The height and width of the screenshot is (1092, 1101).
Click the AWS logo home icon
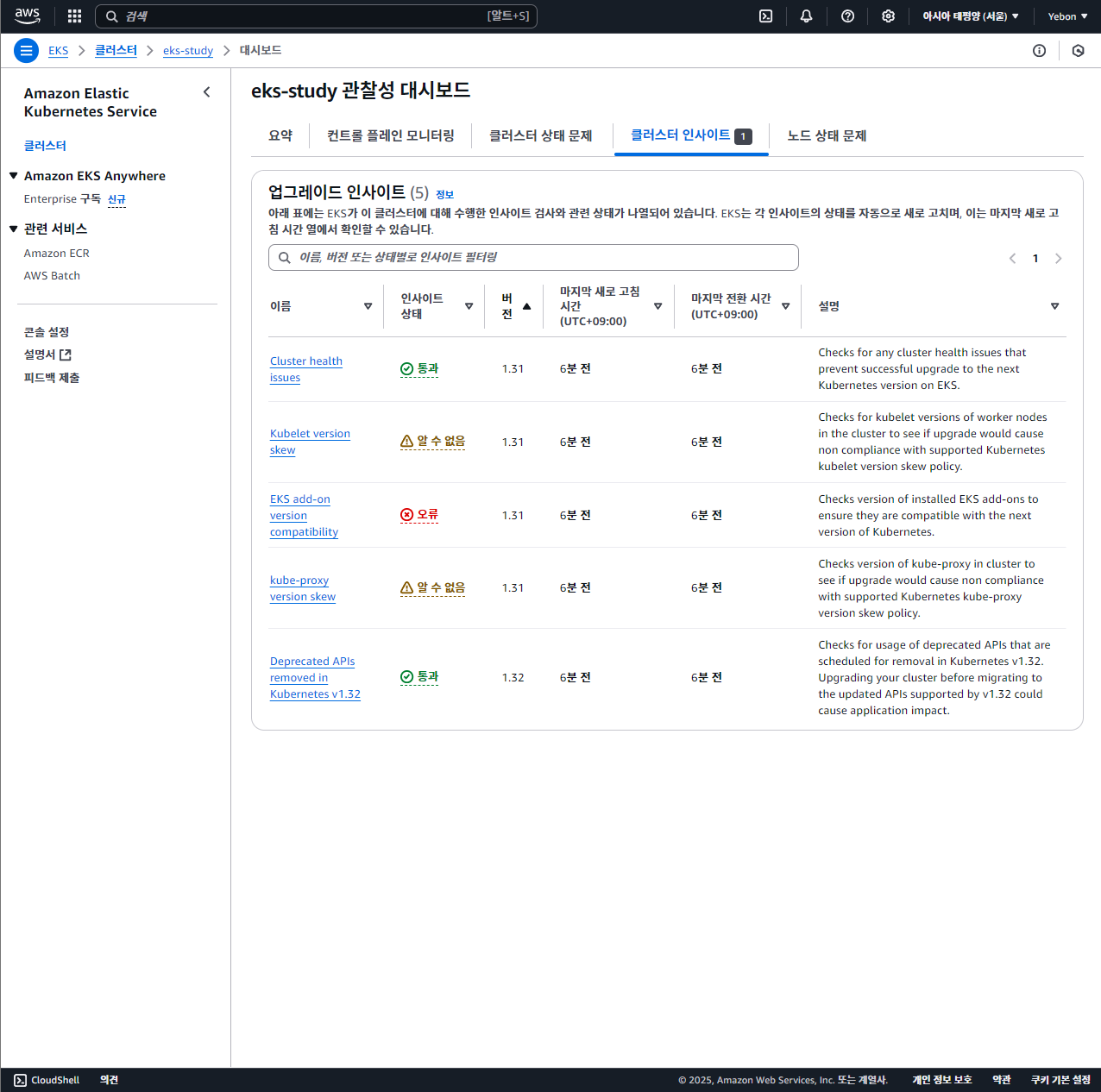28,16
